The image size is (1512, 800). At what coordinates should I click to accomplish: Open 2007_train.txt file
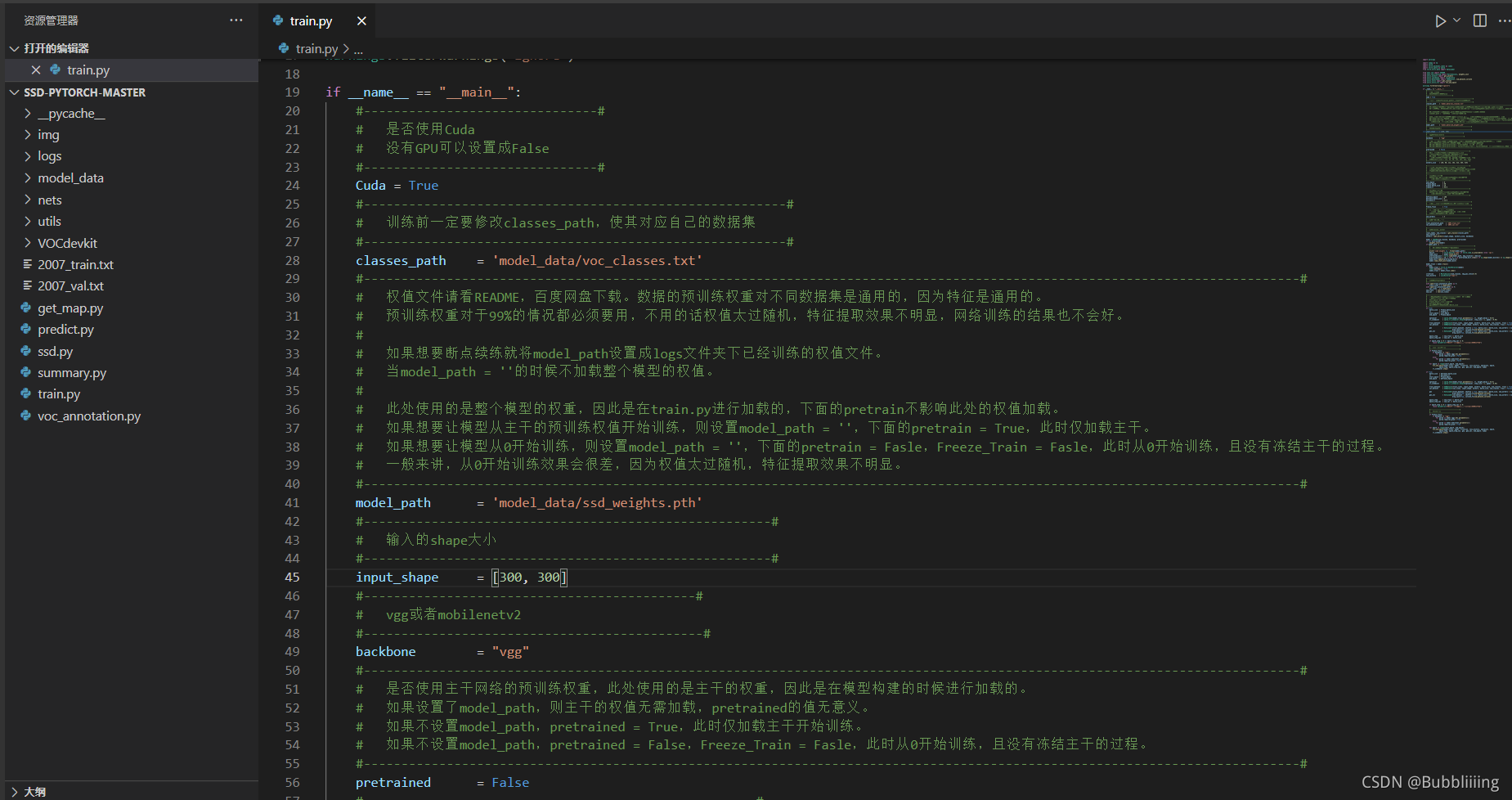75,265
